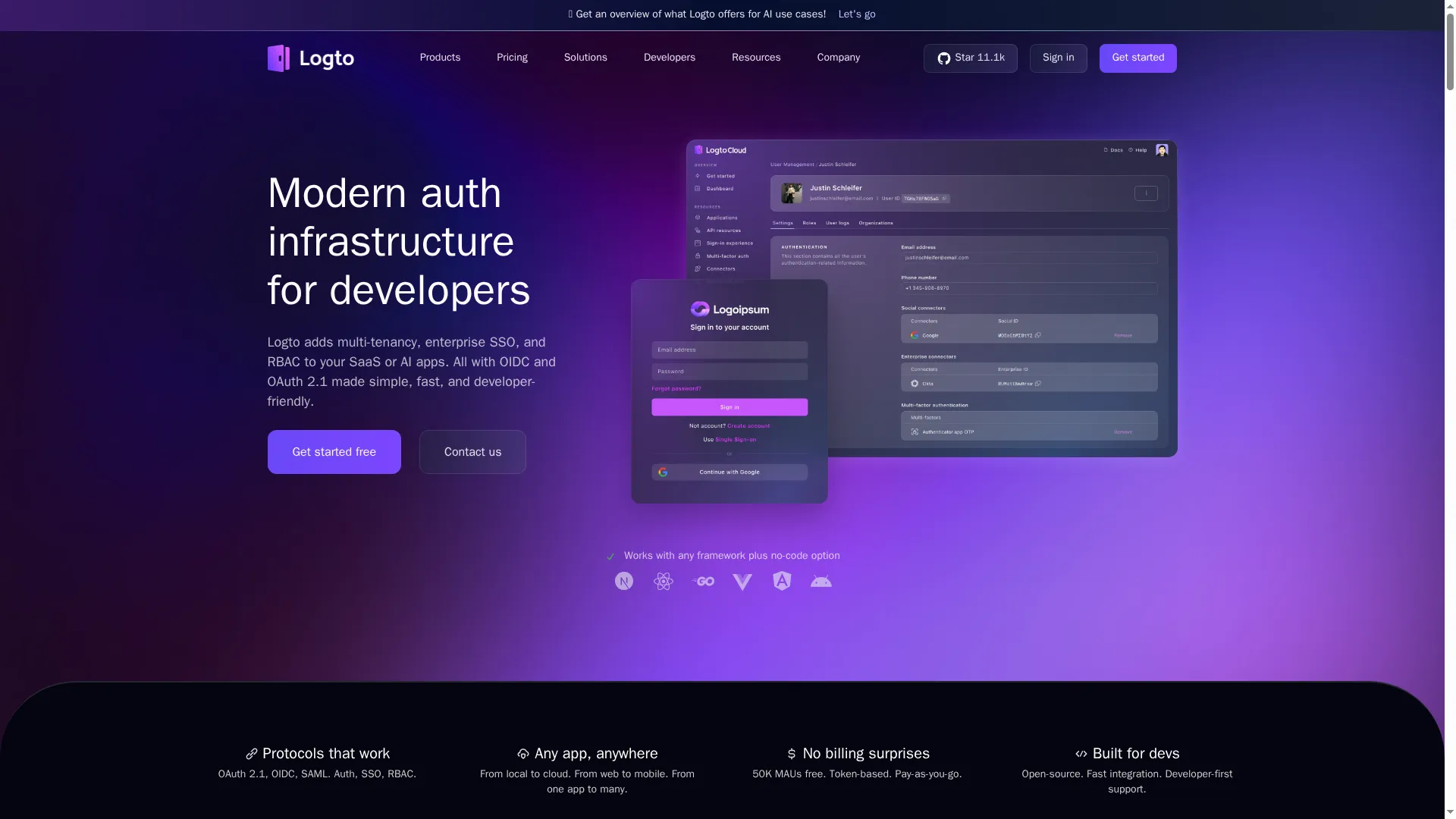Open the Resources navigation menu
This screenshot has width=1456, height=819.
[x=756, y=58]
